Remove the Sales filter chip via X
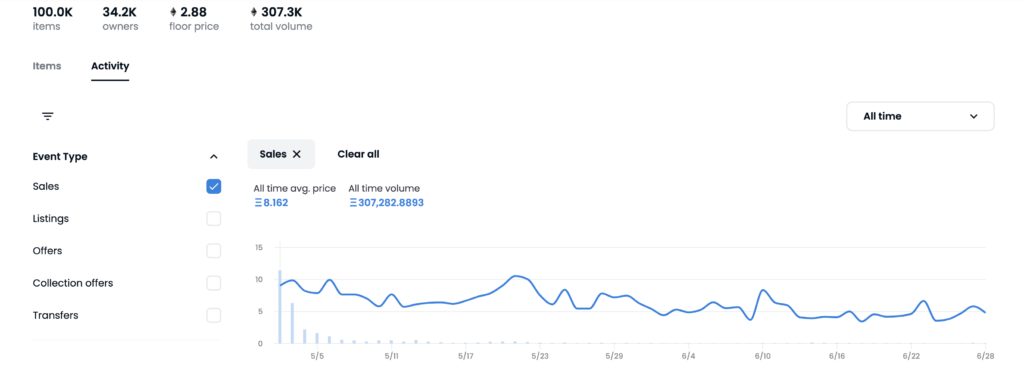The width and height of the screenshot is (1024, 382). tap(296, 154)
